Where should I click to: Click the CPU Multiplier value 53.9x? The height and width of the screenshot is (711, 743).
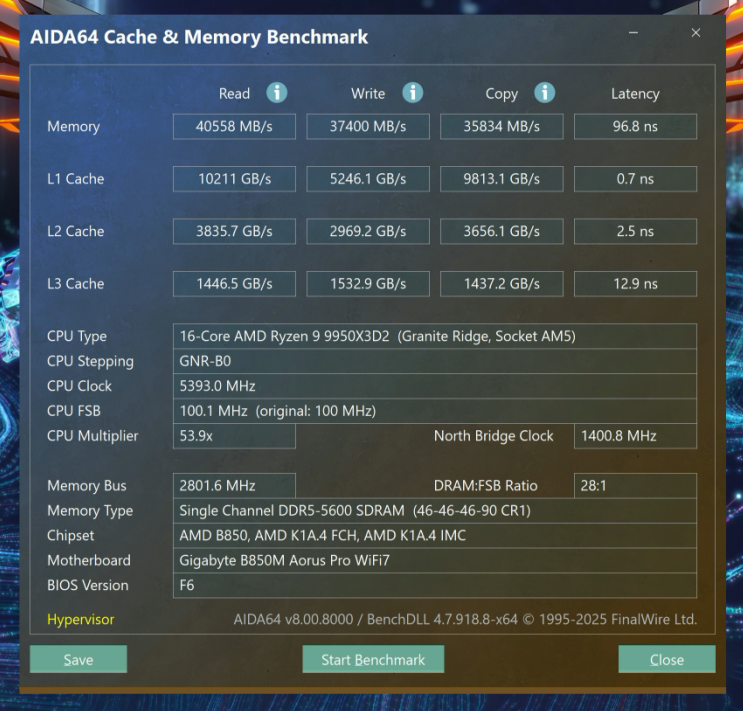[234, 436]
